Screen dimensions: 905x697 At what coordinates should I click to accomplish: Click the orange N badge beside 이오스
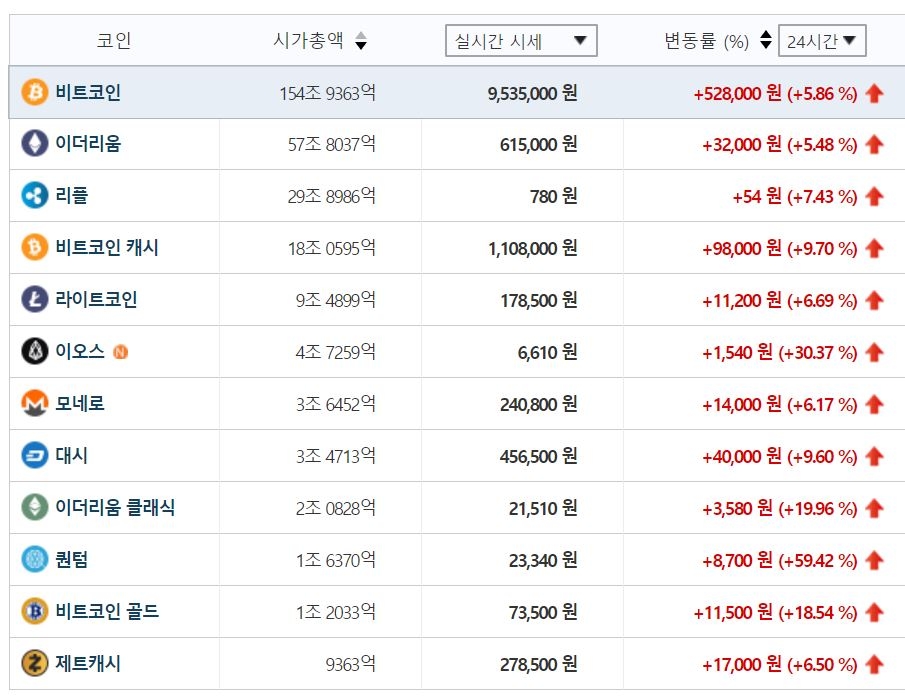121,352
